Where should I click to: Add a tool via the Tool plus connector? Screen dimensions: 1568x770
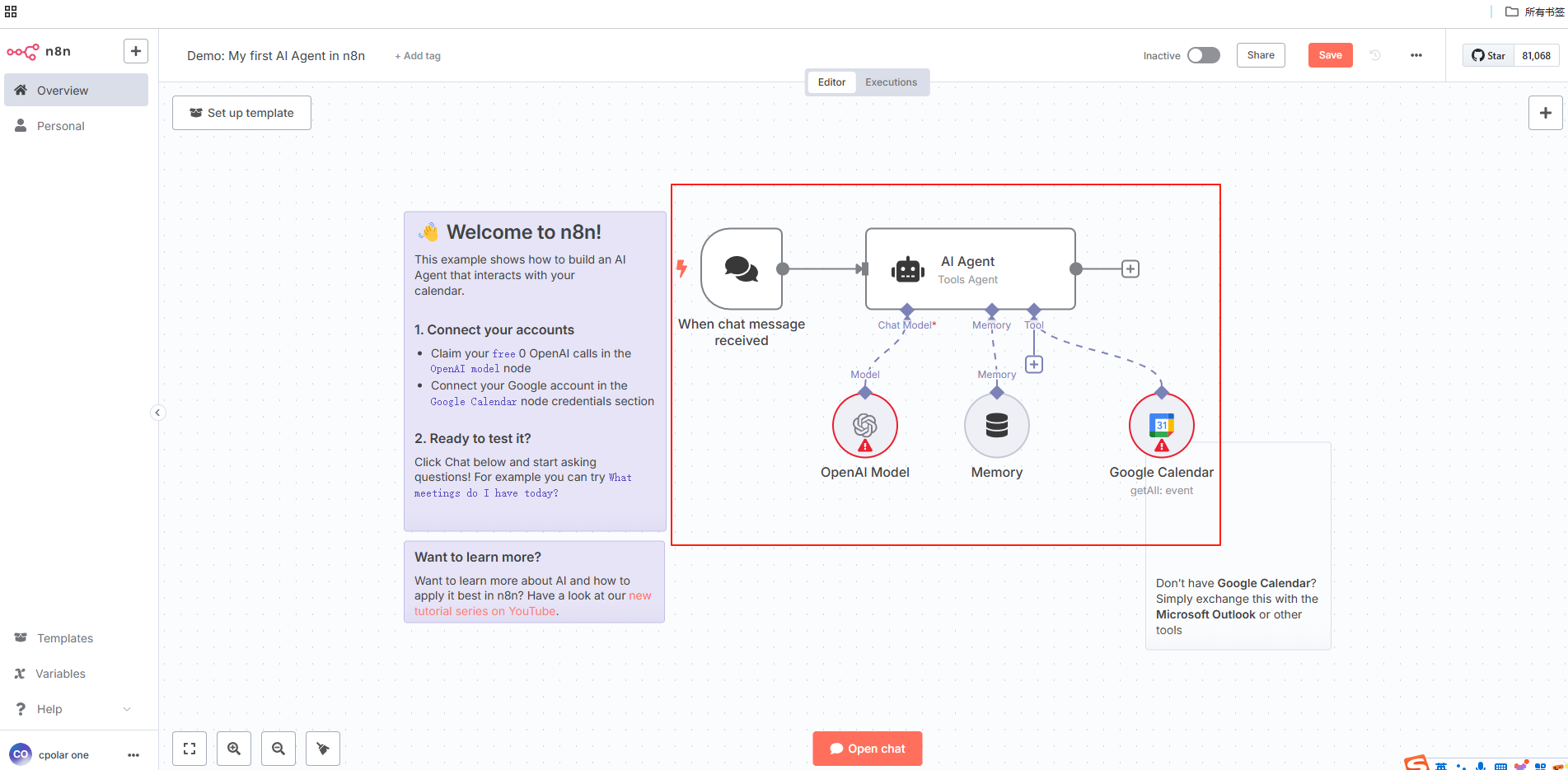[1034, 364]
